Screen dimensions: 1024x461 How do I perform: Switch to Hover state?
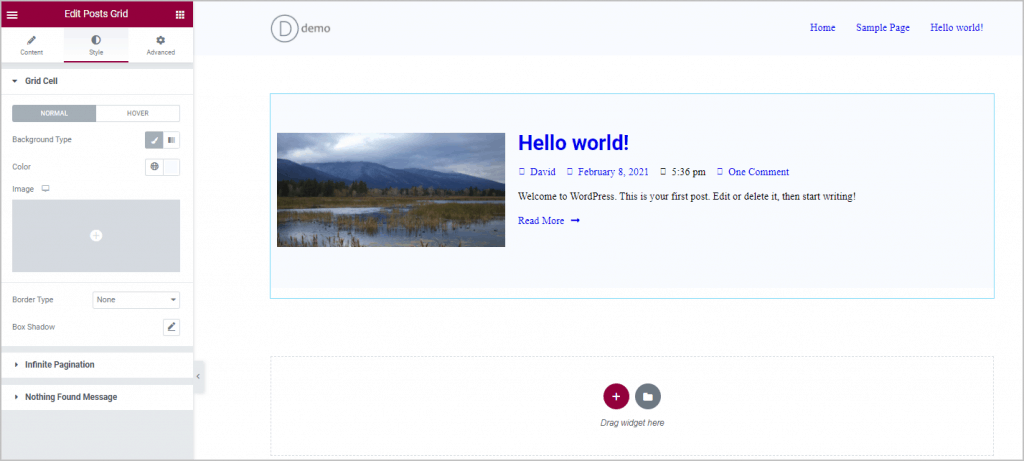138,113
